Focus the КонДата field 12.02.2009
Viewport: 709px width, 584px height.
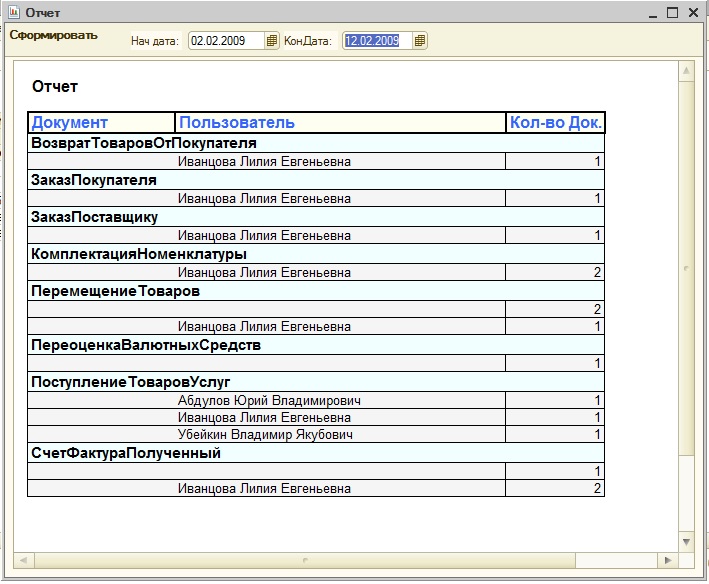(377, 41)
